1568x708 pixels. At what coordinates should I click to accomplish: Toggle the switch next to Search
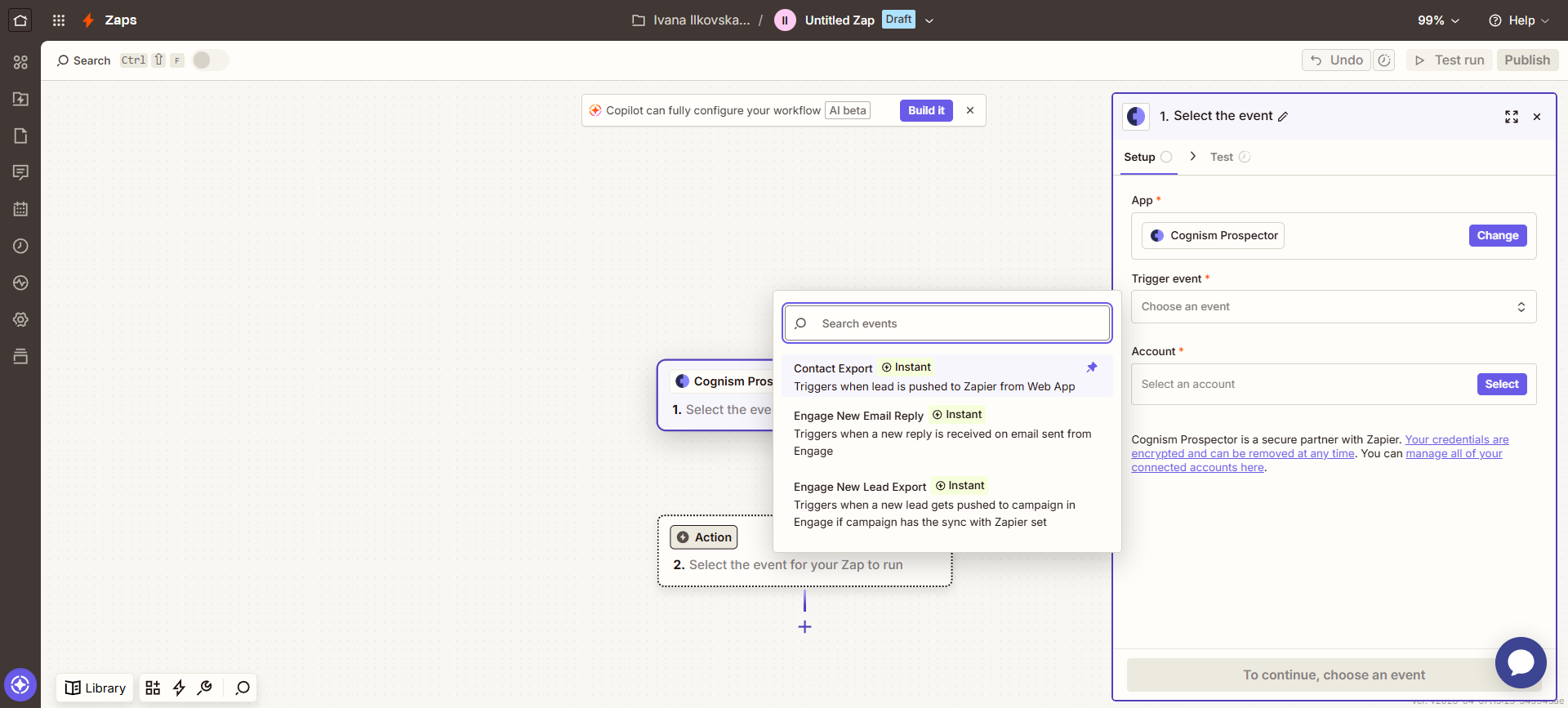point(210,60)
